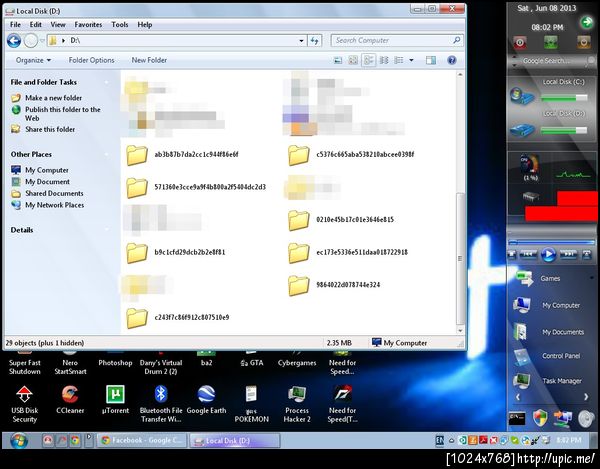
Task: Click the search magnifier icon in Search Computer
Action: 457,40
